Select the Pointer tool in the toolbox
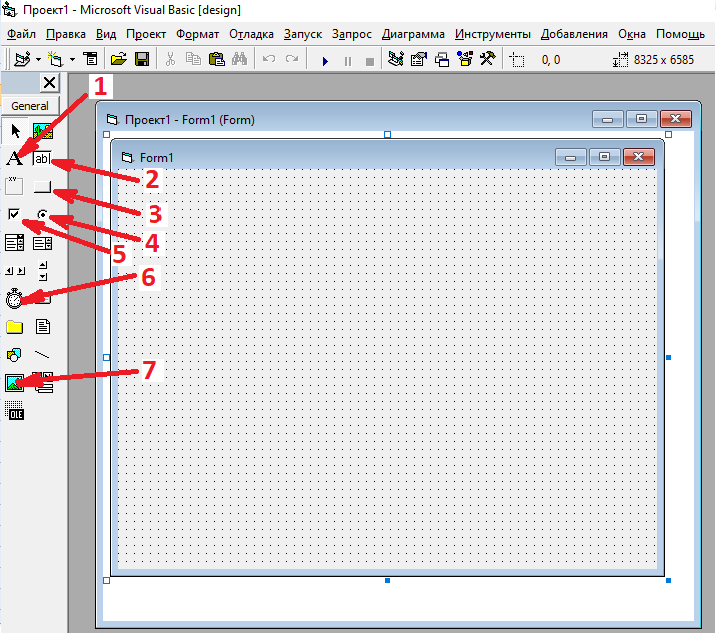The width and height of the screenshot is (716, 633). click(15, 131)
